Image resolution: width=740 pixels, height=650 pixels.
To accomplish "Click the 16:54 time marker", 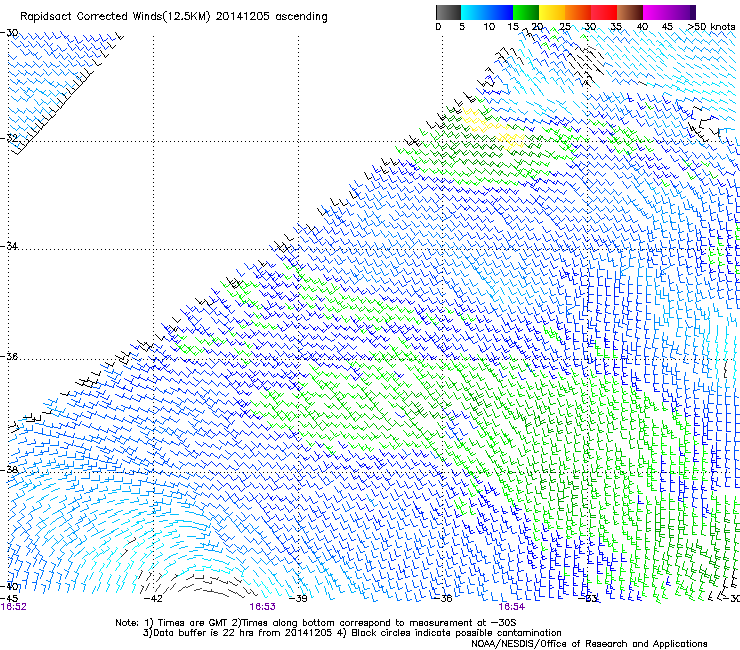I will (x=512, y=607).
